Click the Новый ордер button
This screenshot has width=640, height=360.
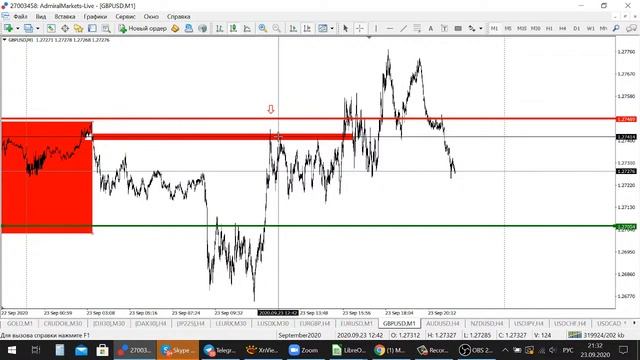click(x=142, y=28)
